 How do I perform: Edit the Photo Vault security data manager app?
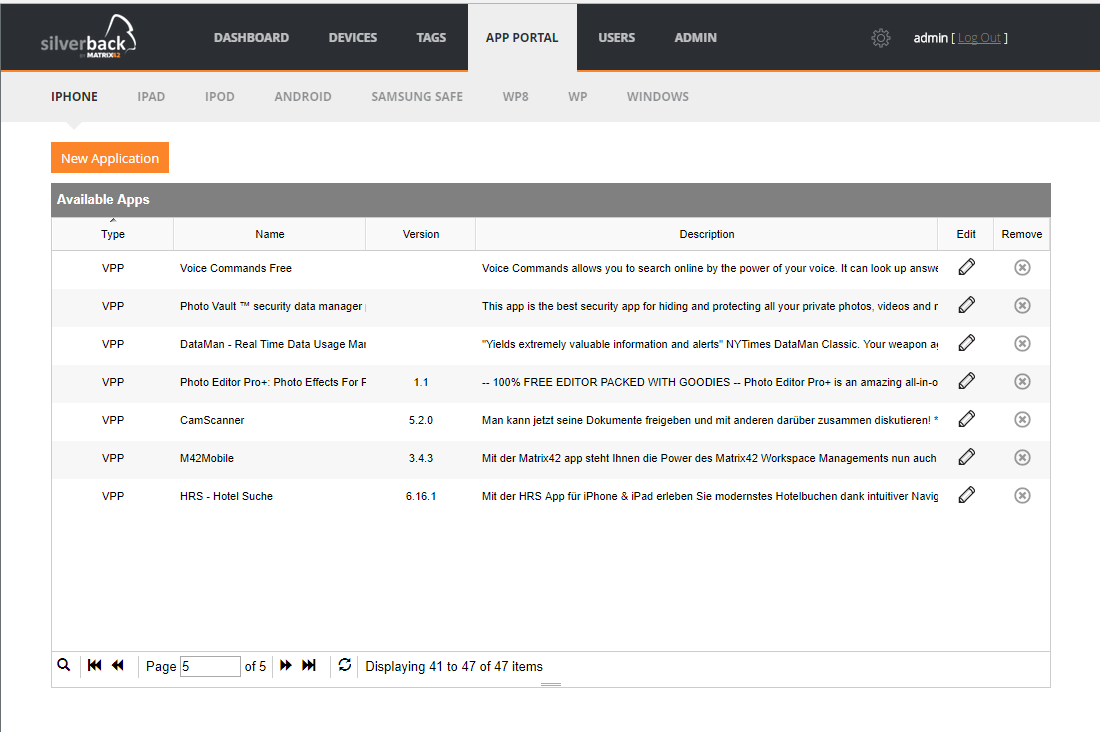click(966, 305)
